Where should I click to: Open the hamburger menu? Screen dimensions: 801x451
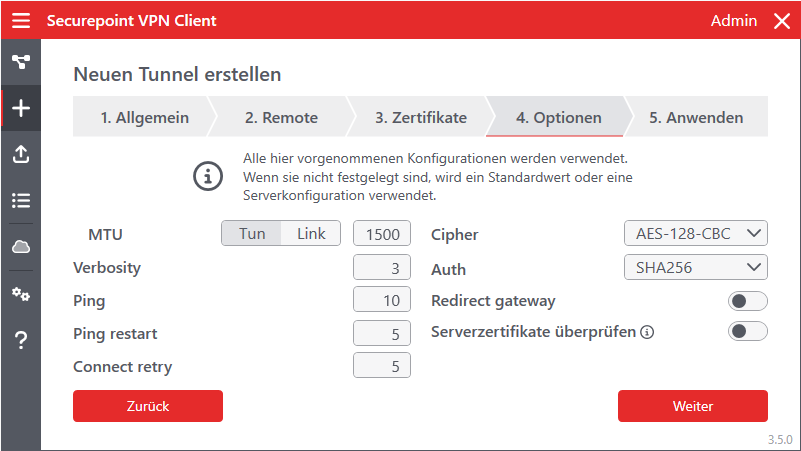pyautogui.click(x=21, y=21)
